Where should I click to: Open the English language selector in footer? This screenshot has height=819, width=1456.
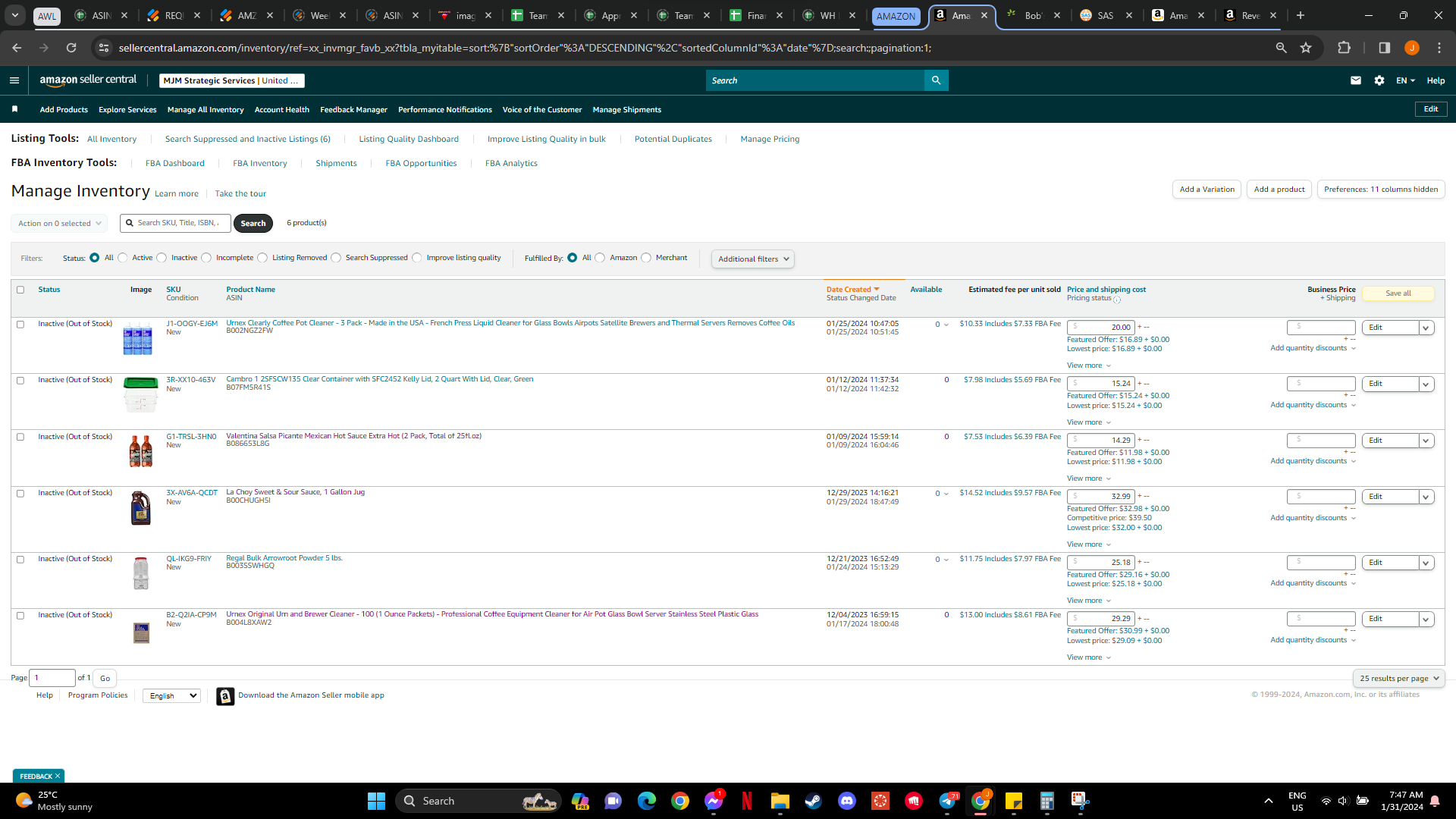coord(171,695)
